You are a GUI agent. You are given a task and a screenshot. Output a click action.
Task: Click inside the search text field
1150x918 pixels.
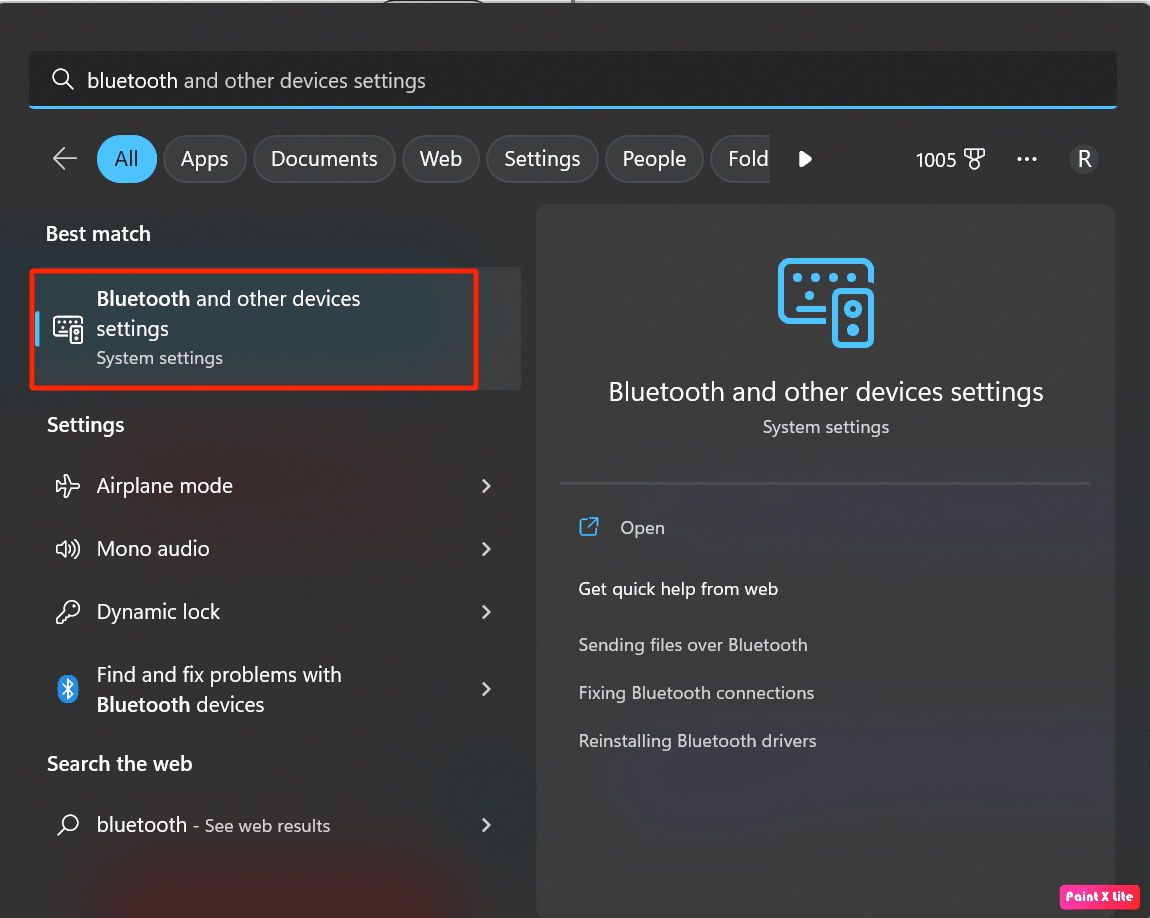pyautogui.click(x=572, y=79)
